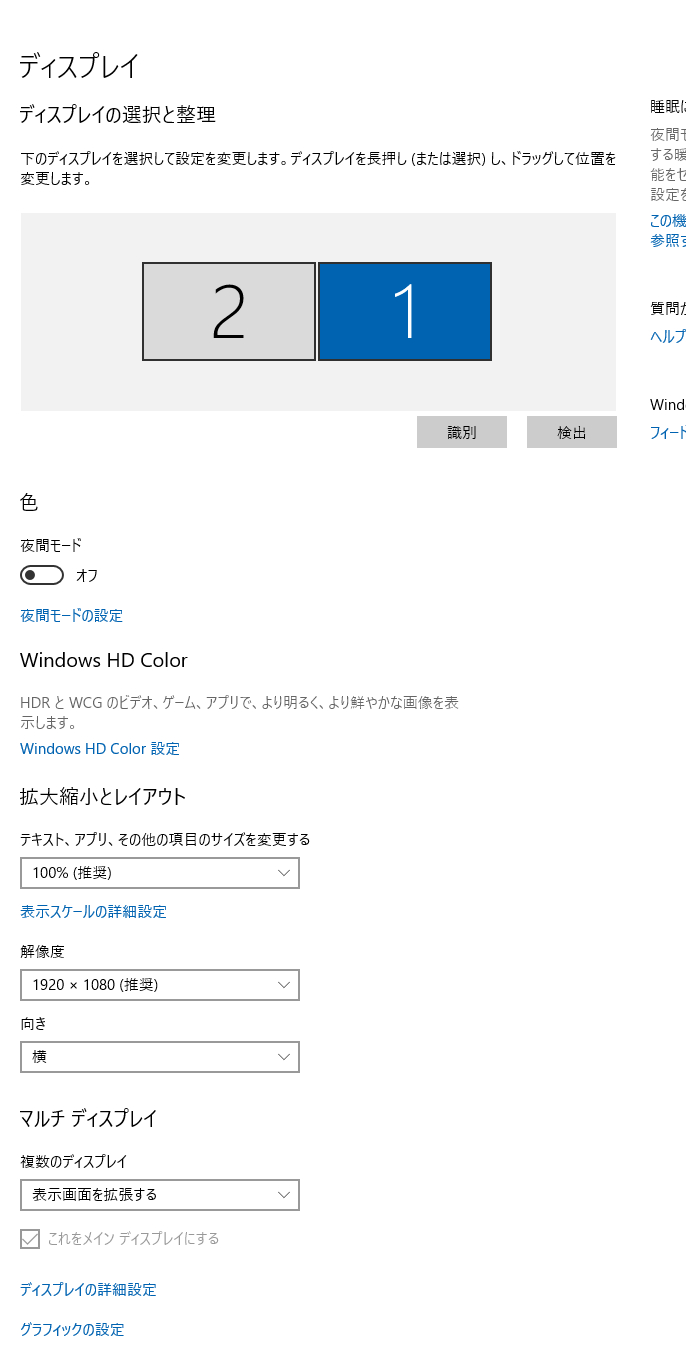Toggle the これをメイン ディスプレイにする checkbox

click(x=30, y=1239)
